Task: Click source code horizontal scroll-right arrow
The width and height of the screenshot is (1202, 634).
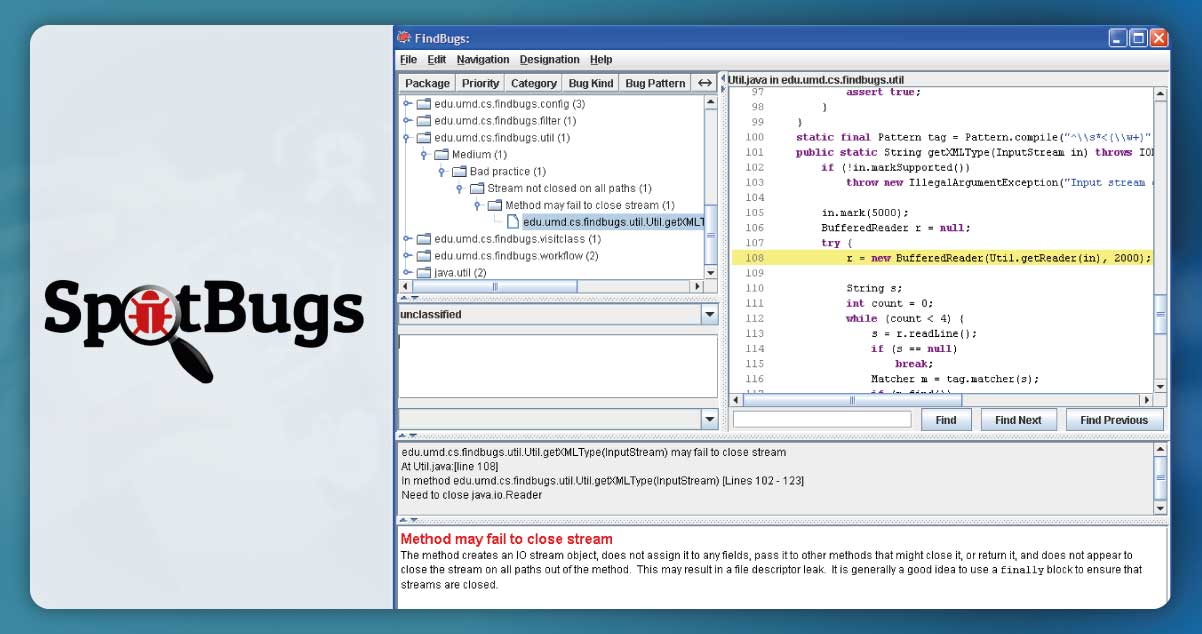Action: tap(1147, 400)
